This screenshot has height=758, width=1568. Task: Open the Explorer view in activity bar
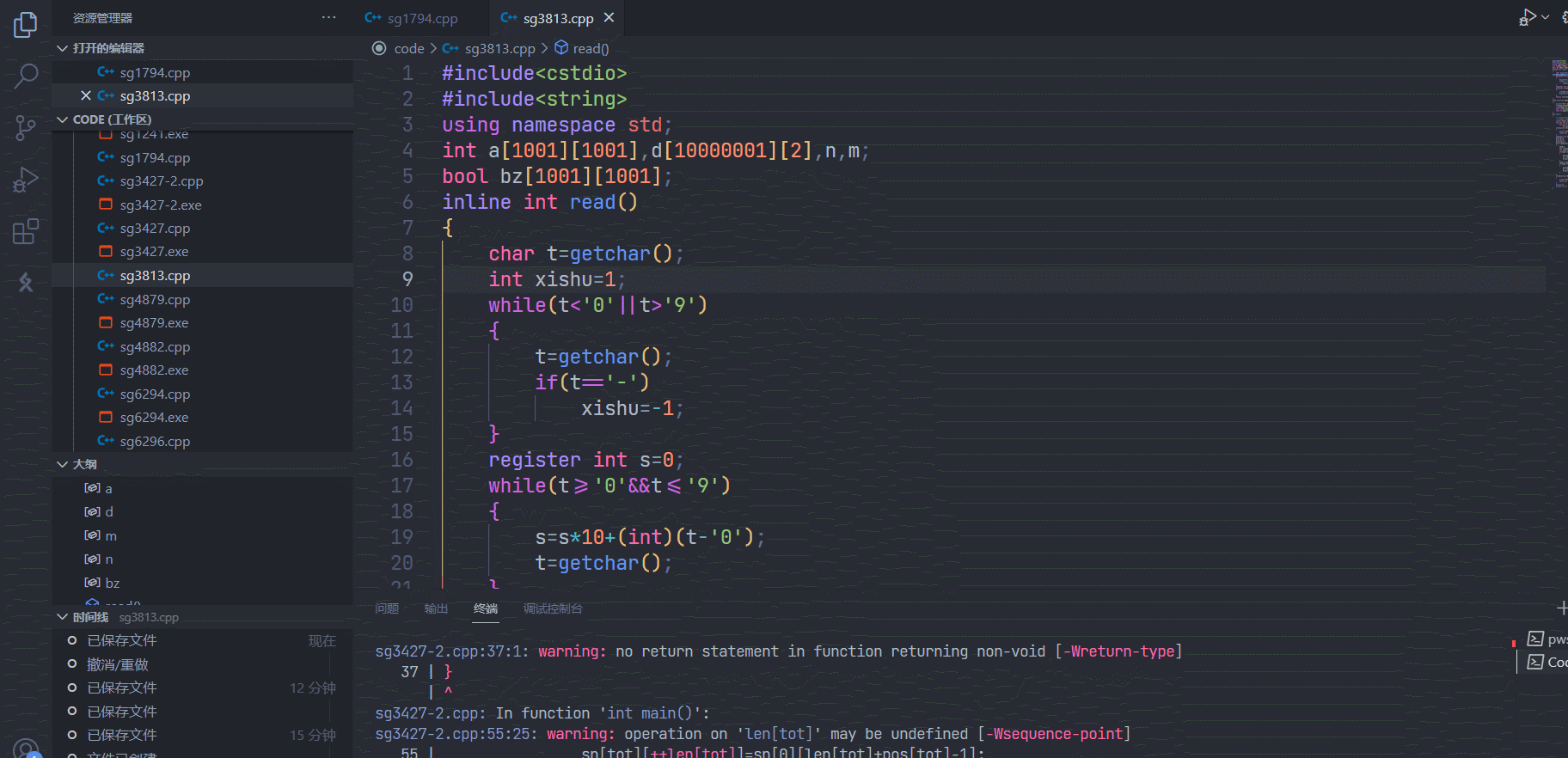click(x=26, y=25)
